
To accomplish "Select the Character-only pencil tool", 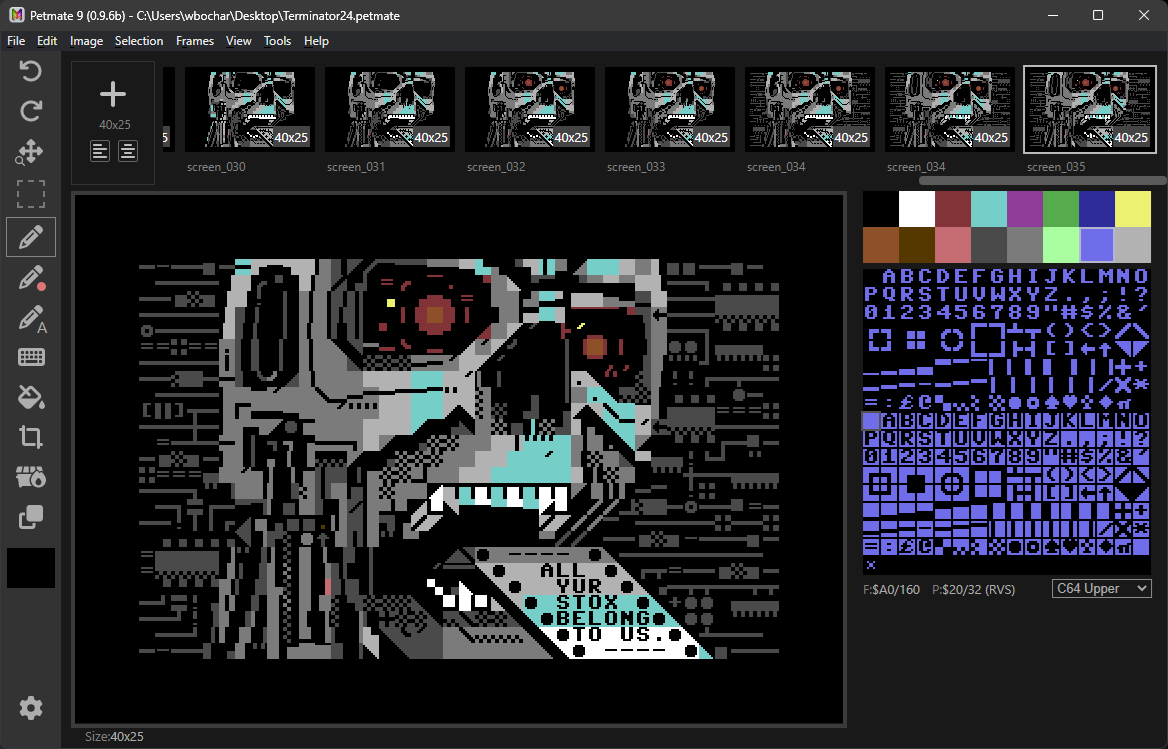I will point(31,319).
